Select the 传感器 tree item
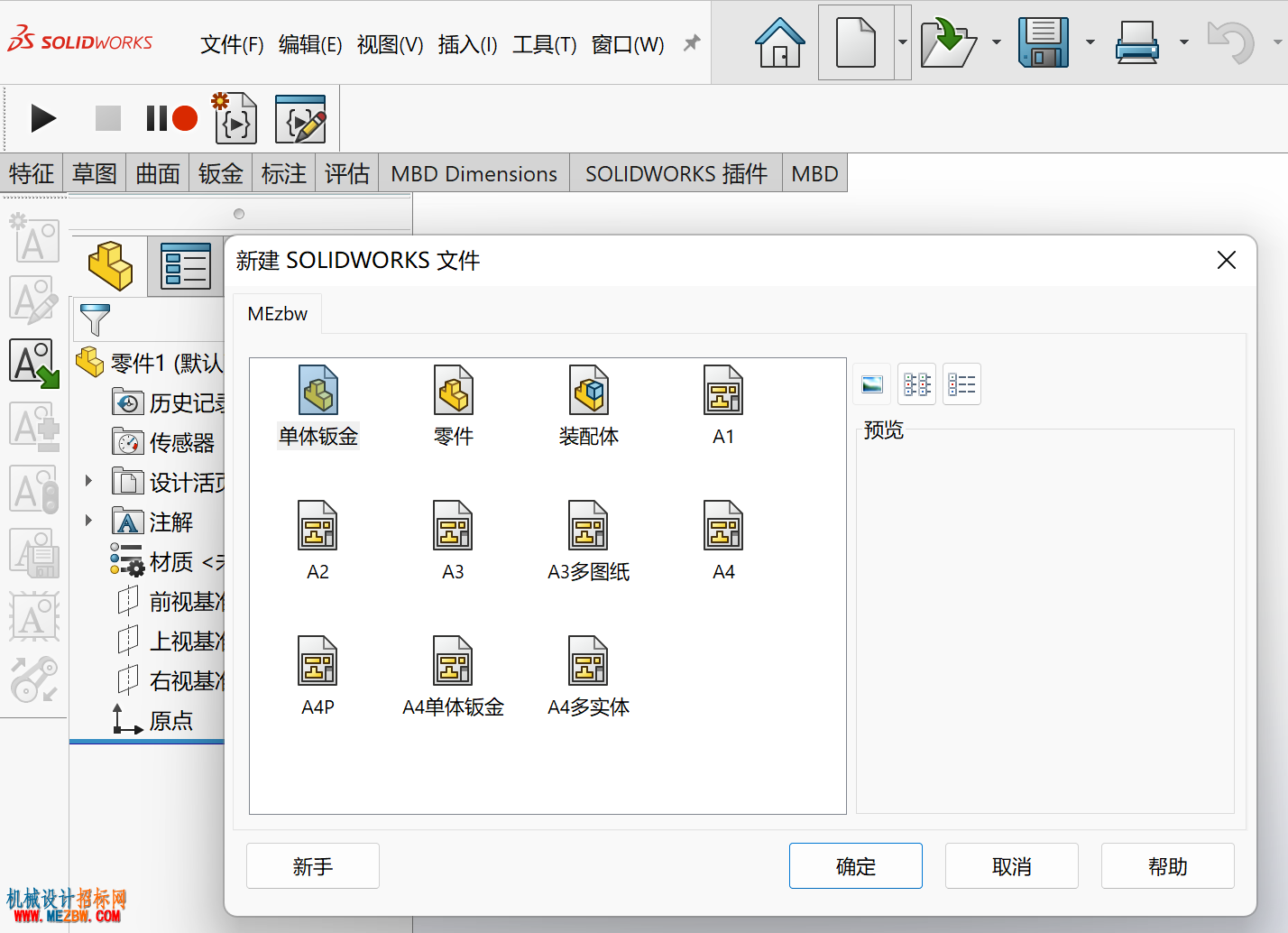The width and height of the screenshot is (1288, 933). 164,442
